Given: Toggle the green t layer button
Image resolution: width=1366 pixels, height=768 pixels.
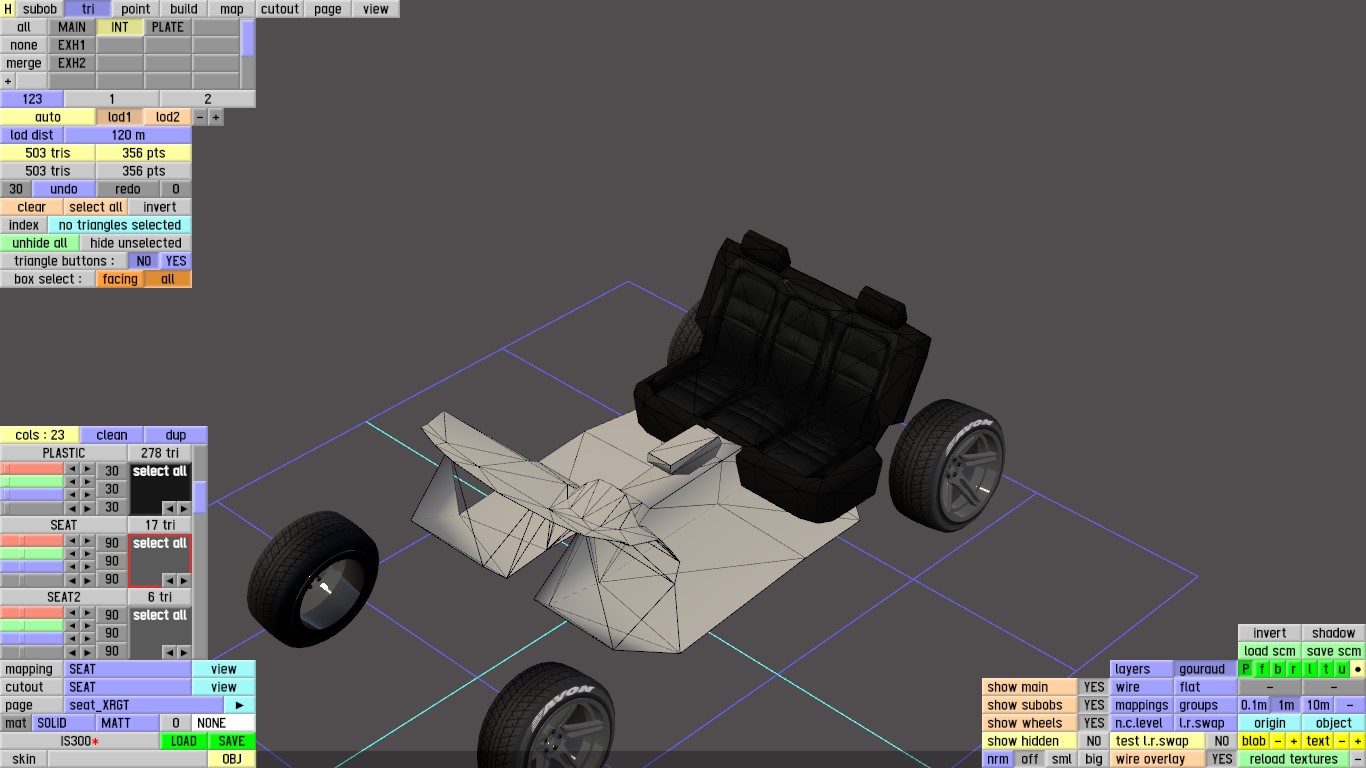Looking at the screenshot, I should click(x=1326, y=669).
